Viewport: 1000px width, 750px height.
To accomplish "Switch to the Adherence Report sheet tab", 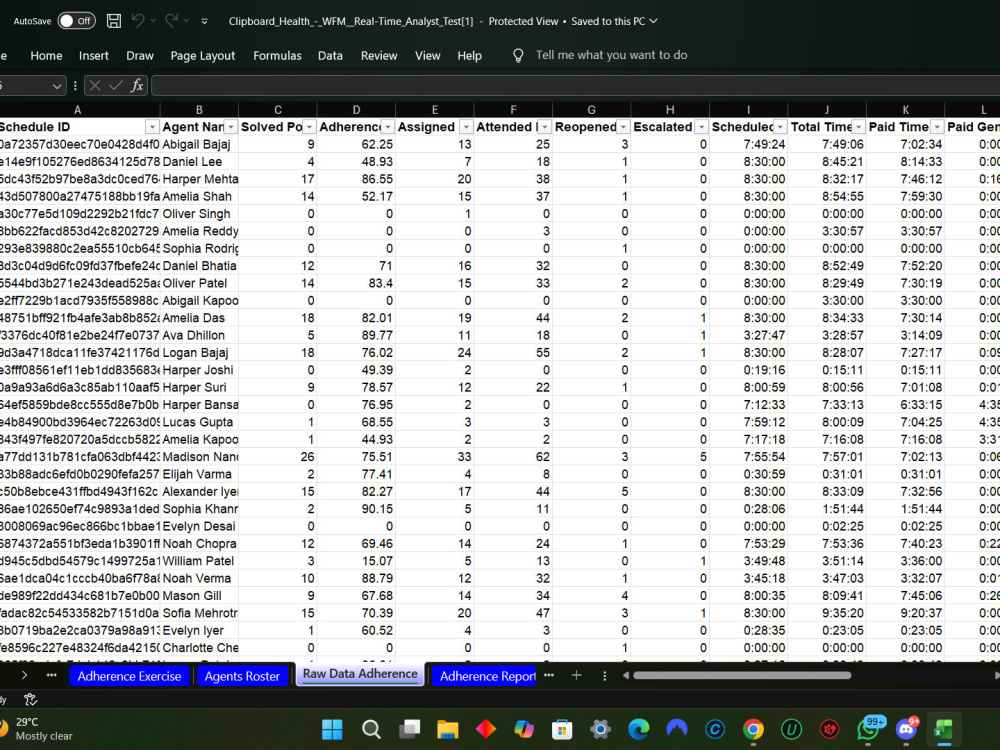I will tap(485, 676).
